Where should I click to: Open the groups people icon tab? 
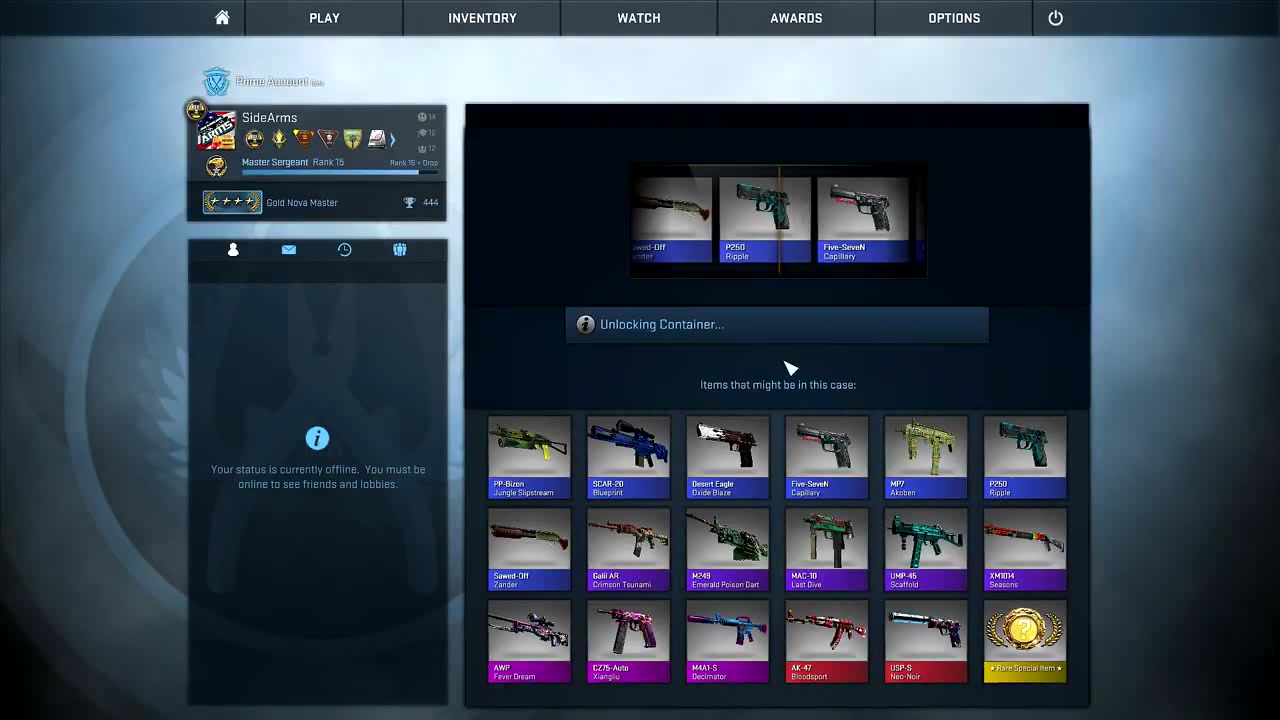point(400,250)
